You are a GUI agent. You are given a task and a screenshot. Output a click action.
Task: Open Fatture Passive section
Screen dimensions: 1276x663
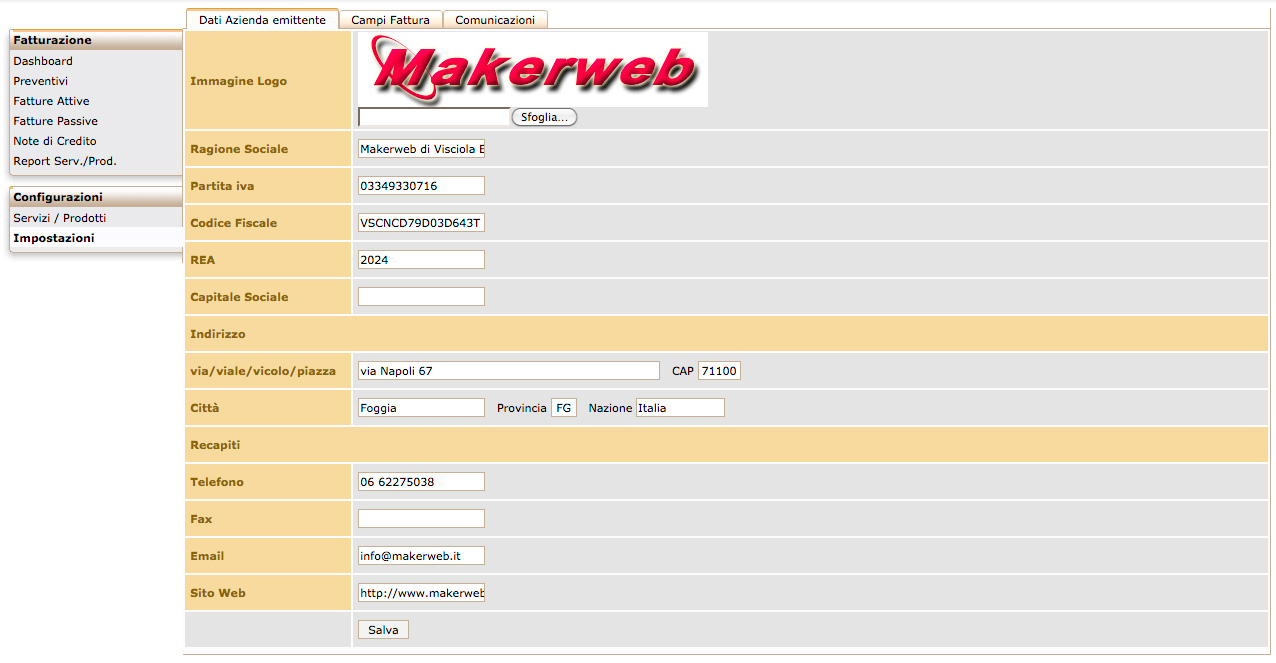tap(55, 121)
